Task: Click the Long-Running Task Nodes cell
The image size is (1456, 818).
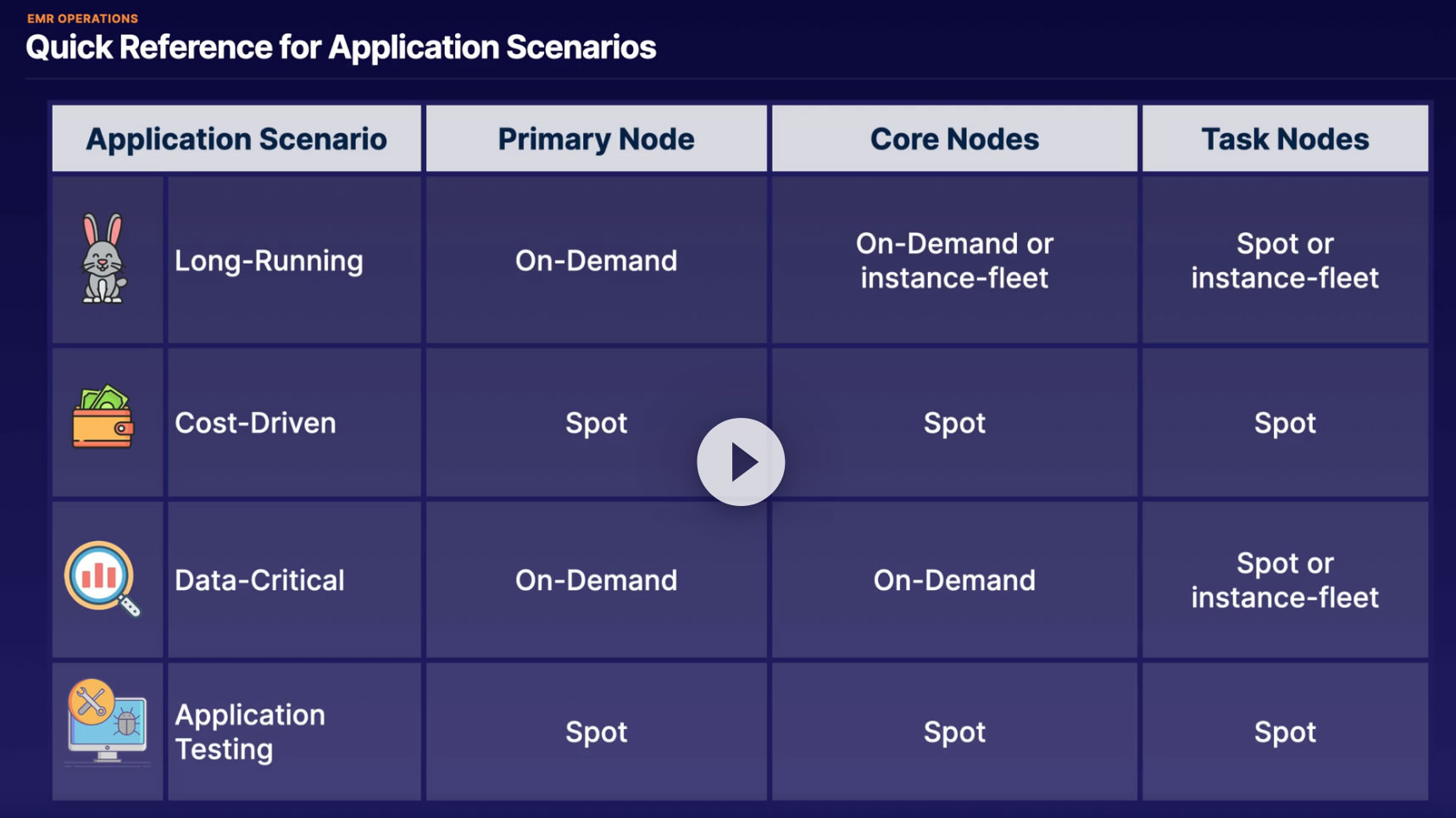Action: pyautogui.click(x=1285, y=260)
